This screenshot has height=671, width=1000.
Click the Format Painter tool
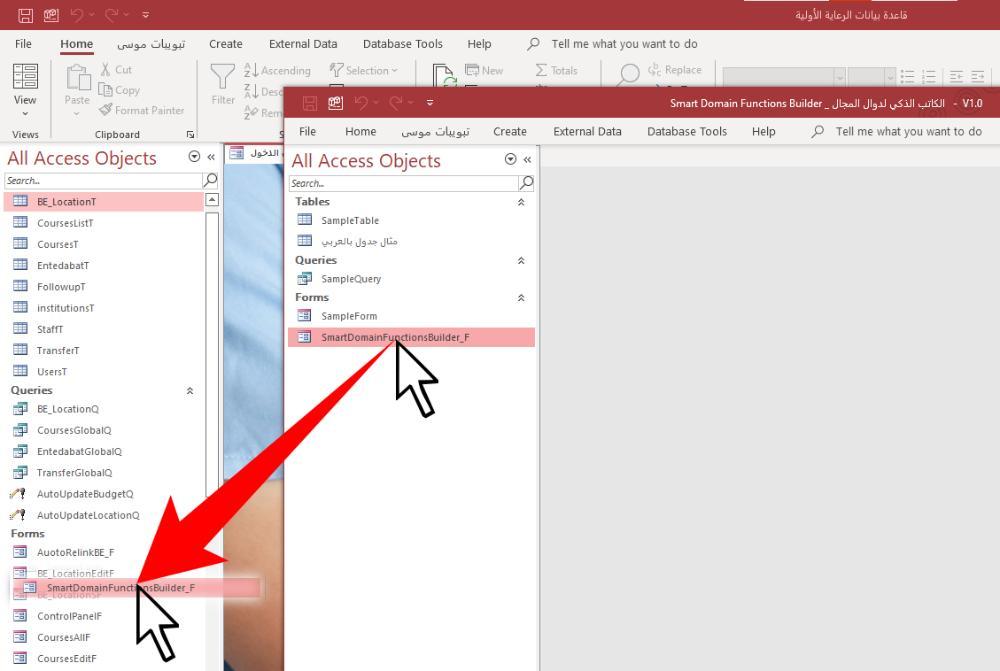coord(142,110)
